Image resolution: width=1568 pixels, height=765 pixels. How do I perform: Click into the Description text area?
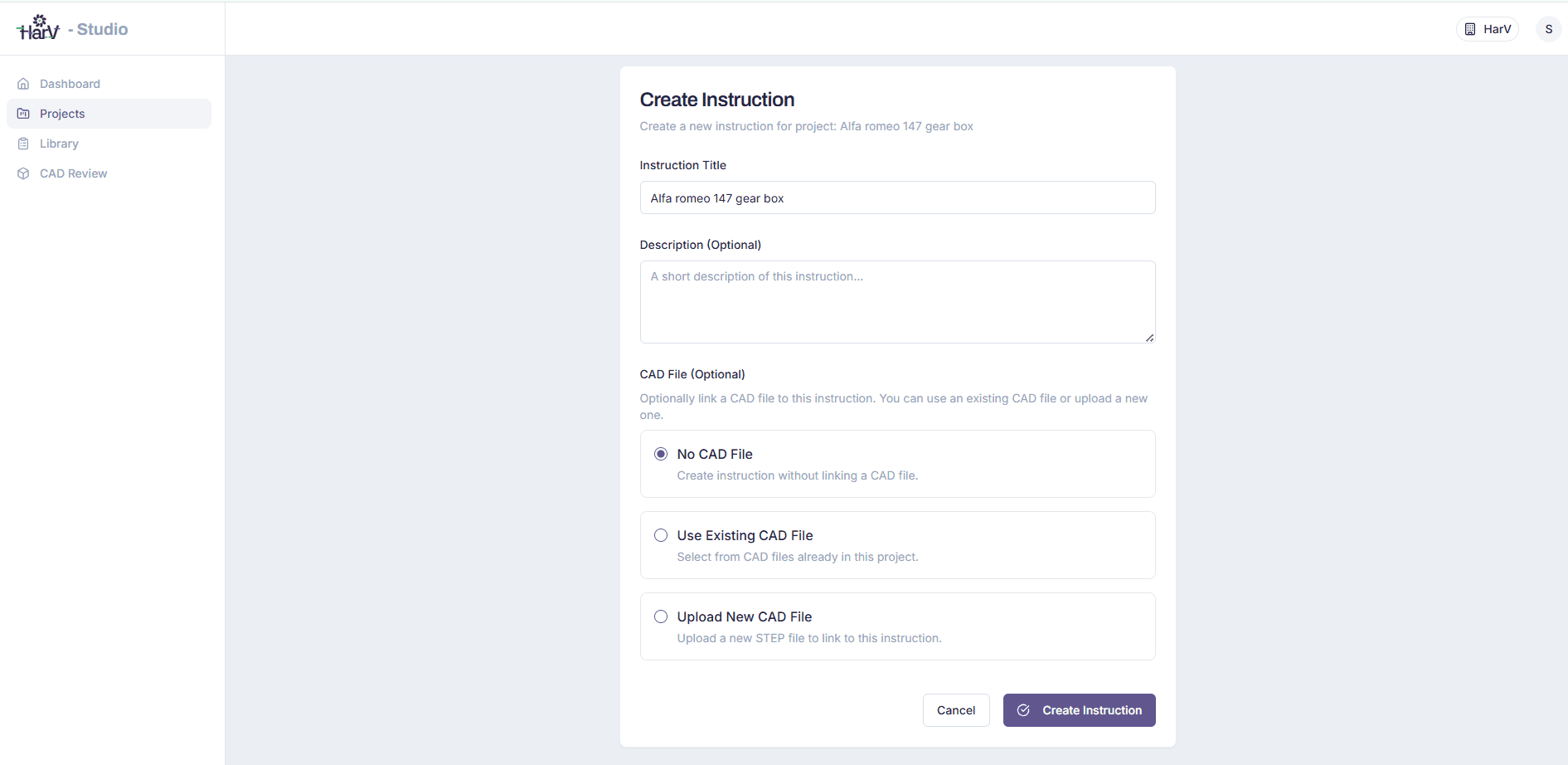pyautogui.click(x=897, y=302)
